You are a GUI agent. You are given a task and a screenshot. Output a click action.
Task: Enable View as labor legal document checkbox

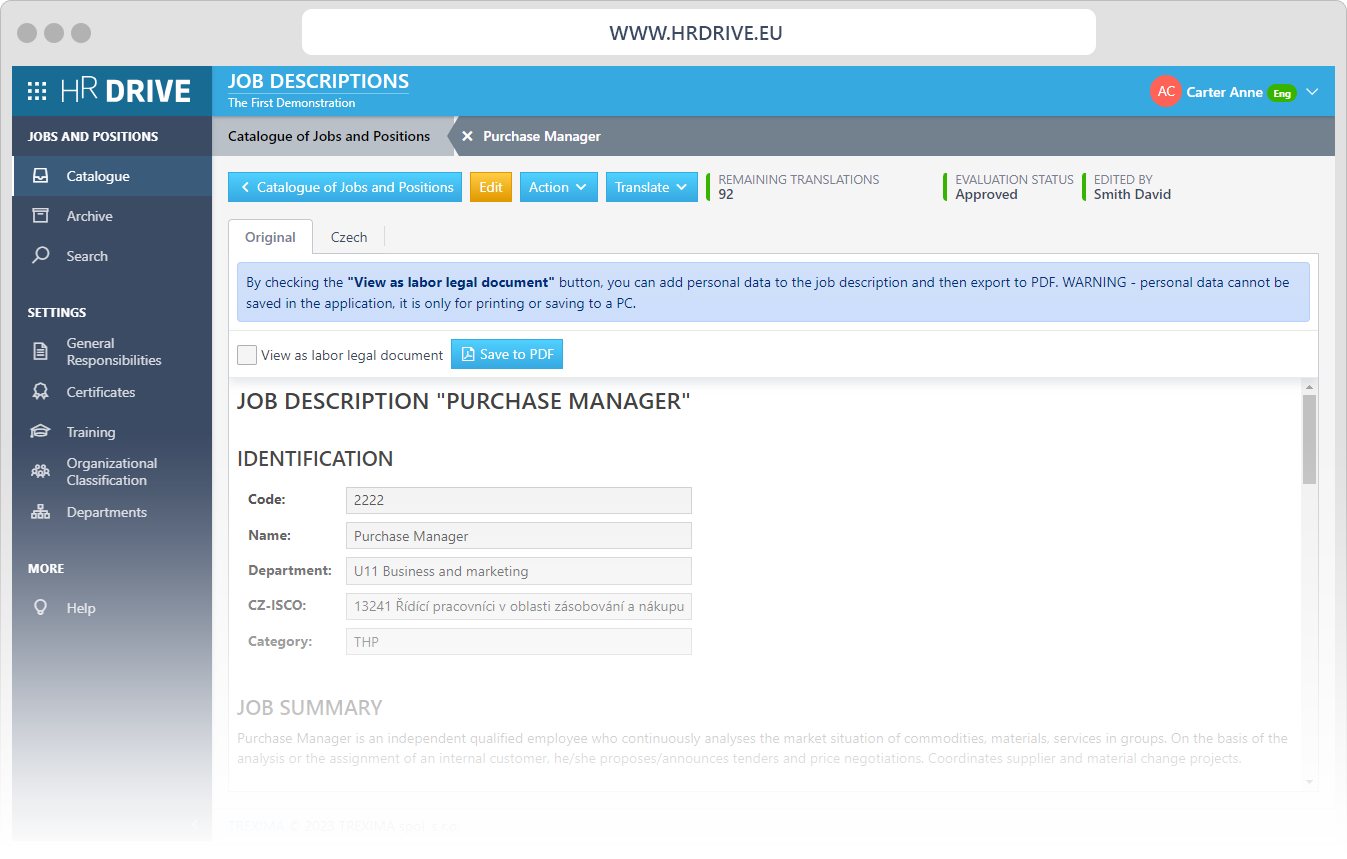[247, 355]
